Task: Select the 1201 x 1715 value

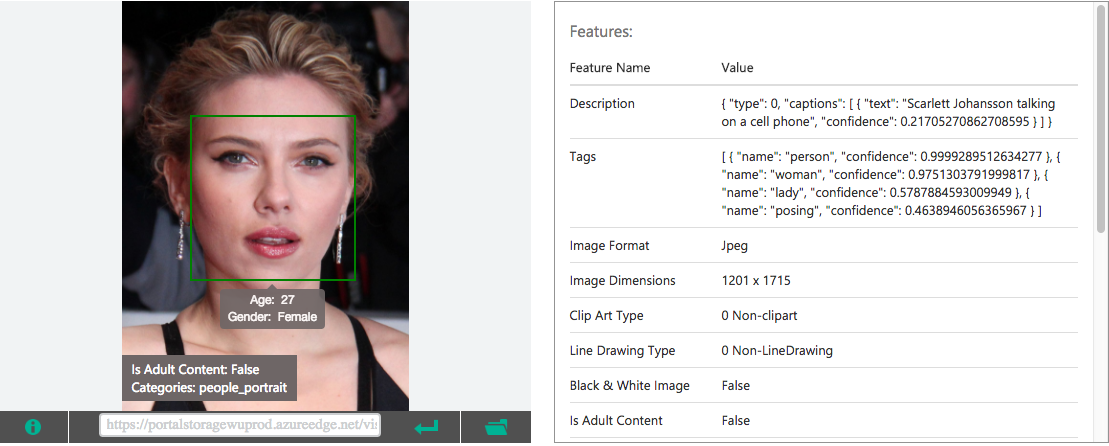Action: (755, 281)
